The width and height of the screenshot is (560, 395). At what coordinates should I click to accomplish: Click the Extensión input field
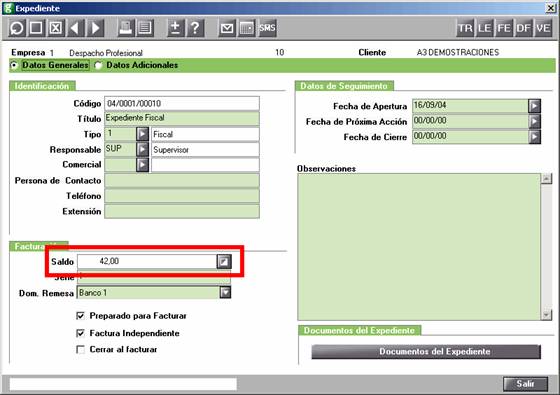pyautogui.click(x=182, y=211)
